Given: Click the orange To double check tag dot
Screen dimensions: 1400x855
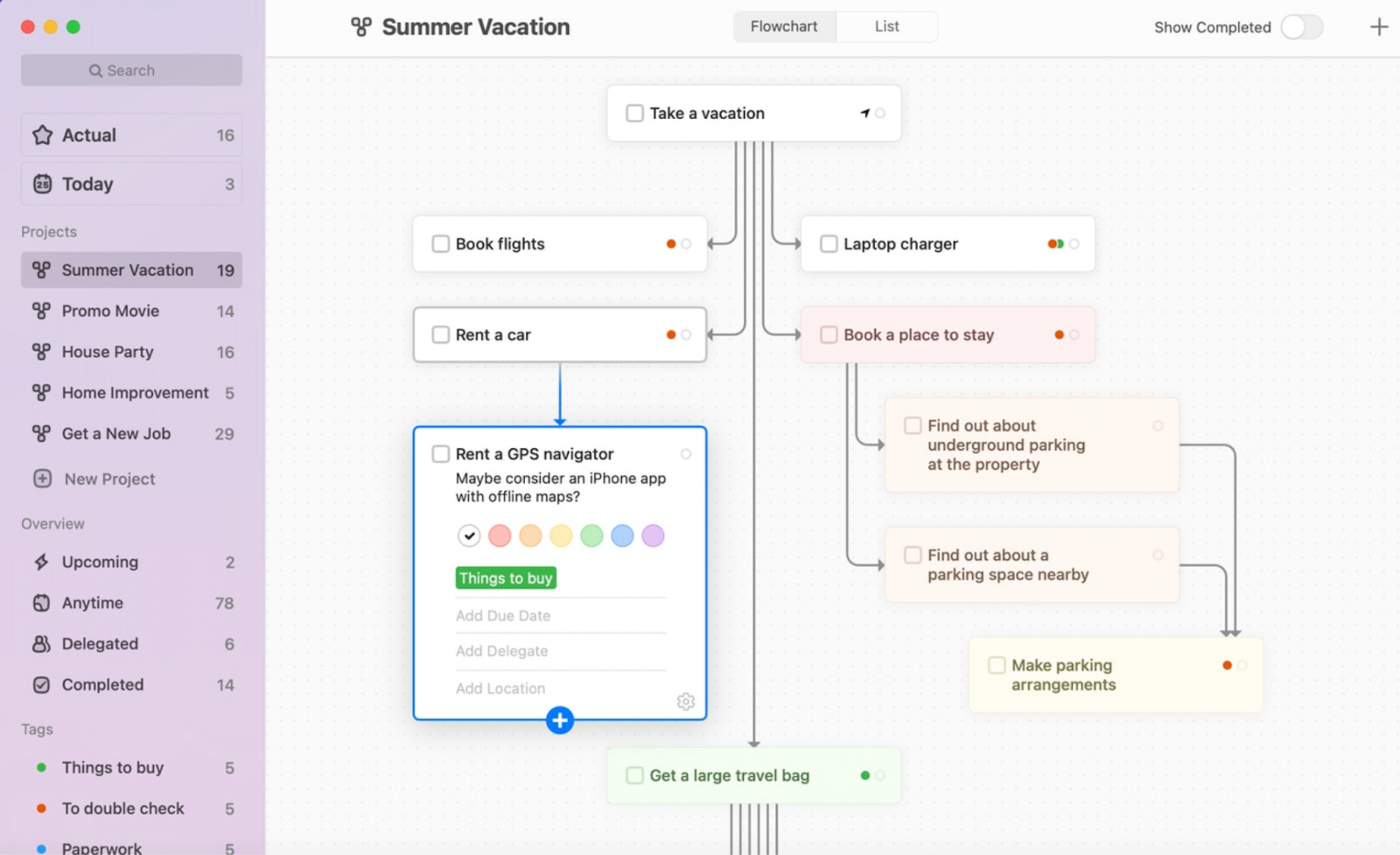Looking at the screenshot, I should pyautogui.click(x=41, y=809).
